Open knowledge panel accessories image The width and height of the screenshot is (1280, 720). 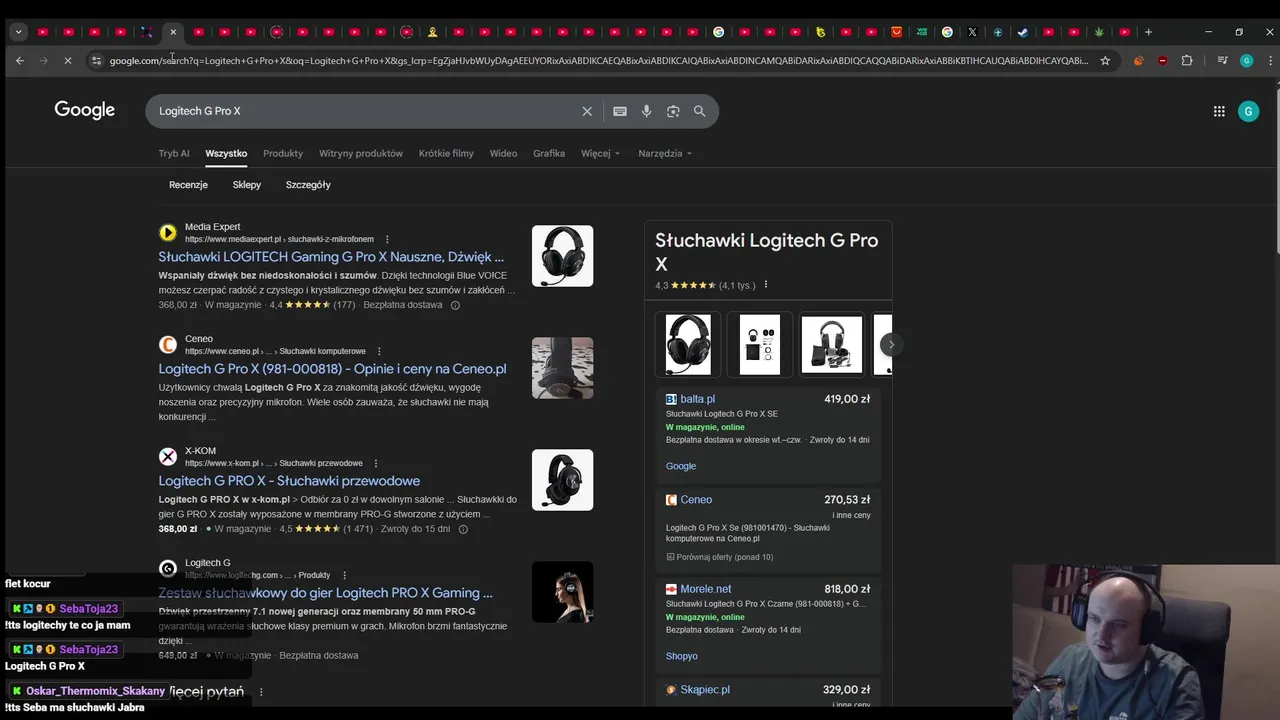tap(760, 344)
